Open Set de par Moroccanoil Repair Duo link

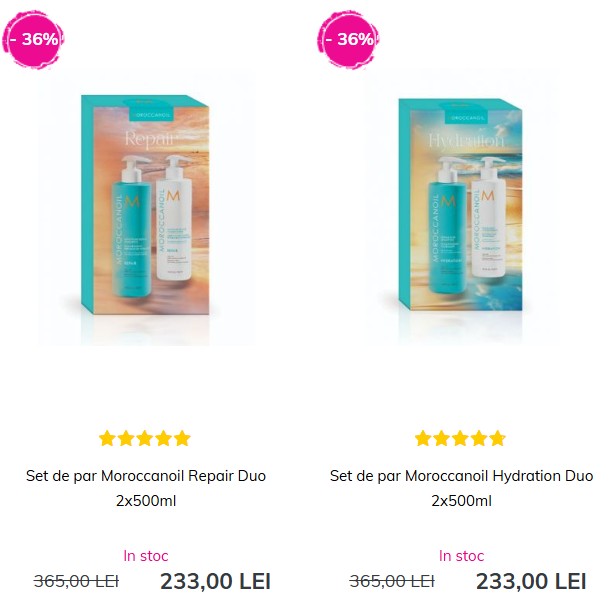click(x=146, y=488)
